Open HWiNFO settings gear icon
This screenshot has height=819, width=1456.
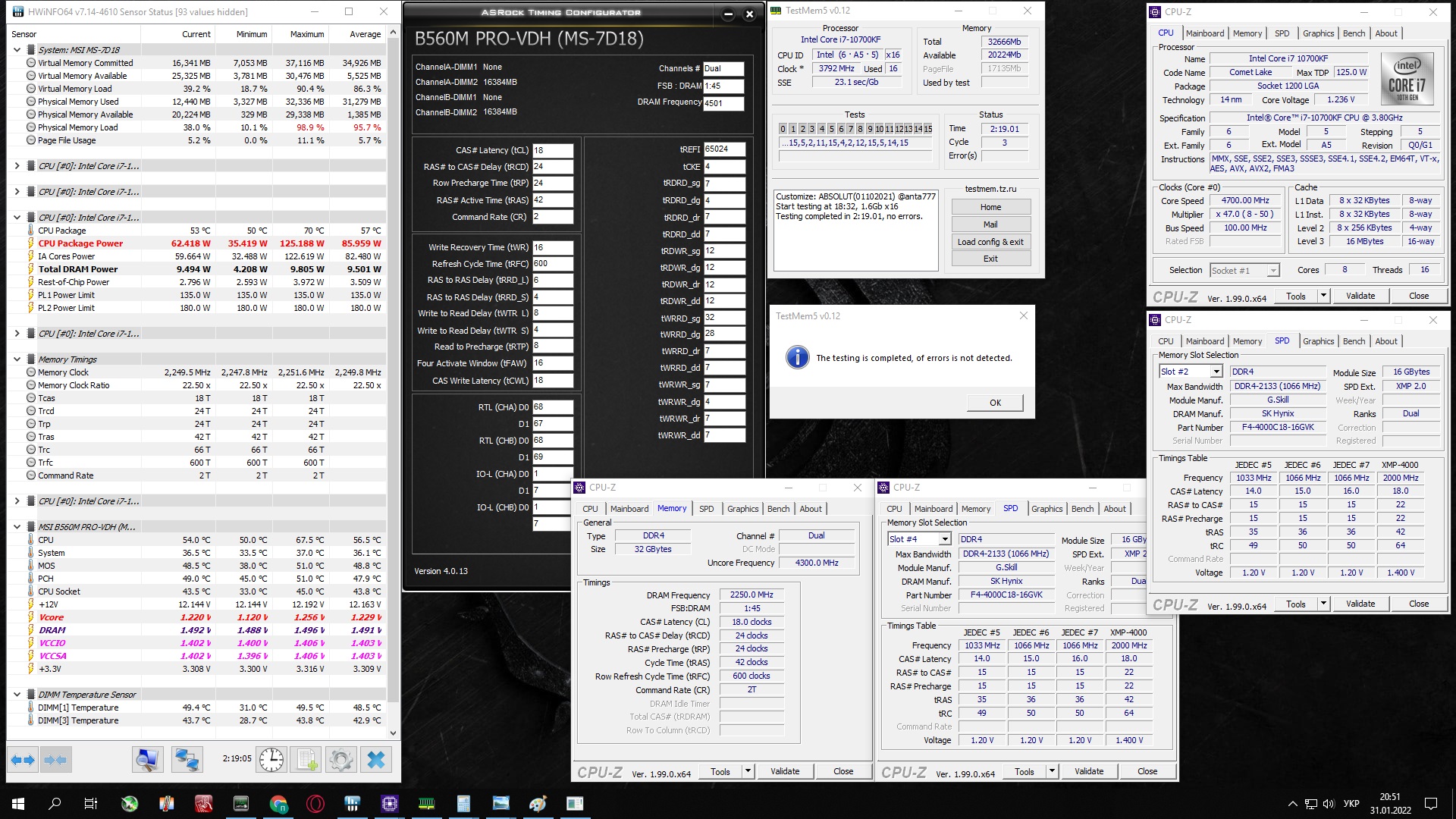point(340,759)
